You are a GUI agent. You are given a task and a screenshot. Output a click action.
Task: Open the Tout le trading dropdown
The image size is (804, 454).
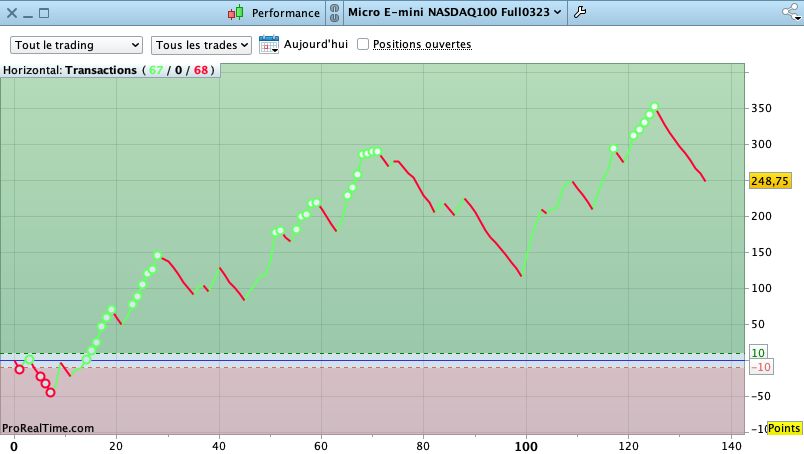click(76, 45)
